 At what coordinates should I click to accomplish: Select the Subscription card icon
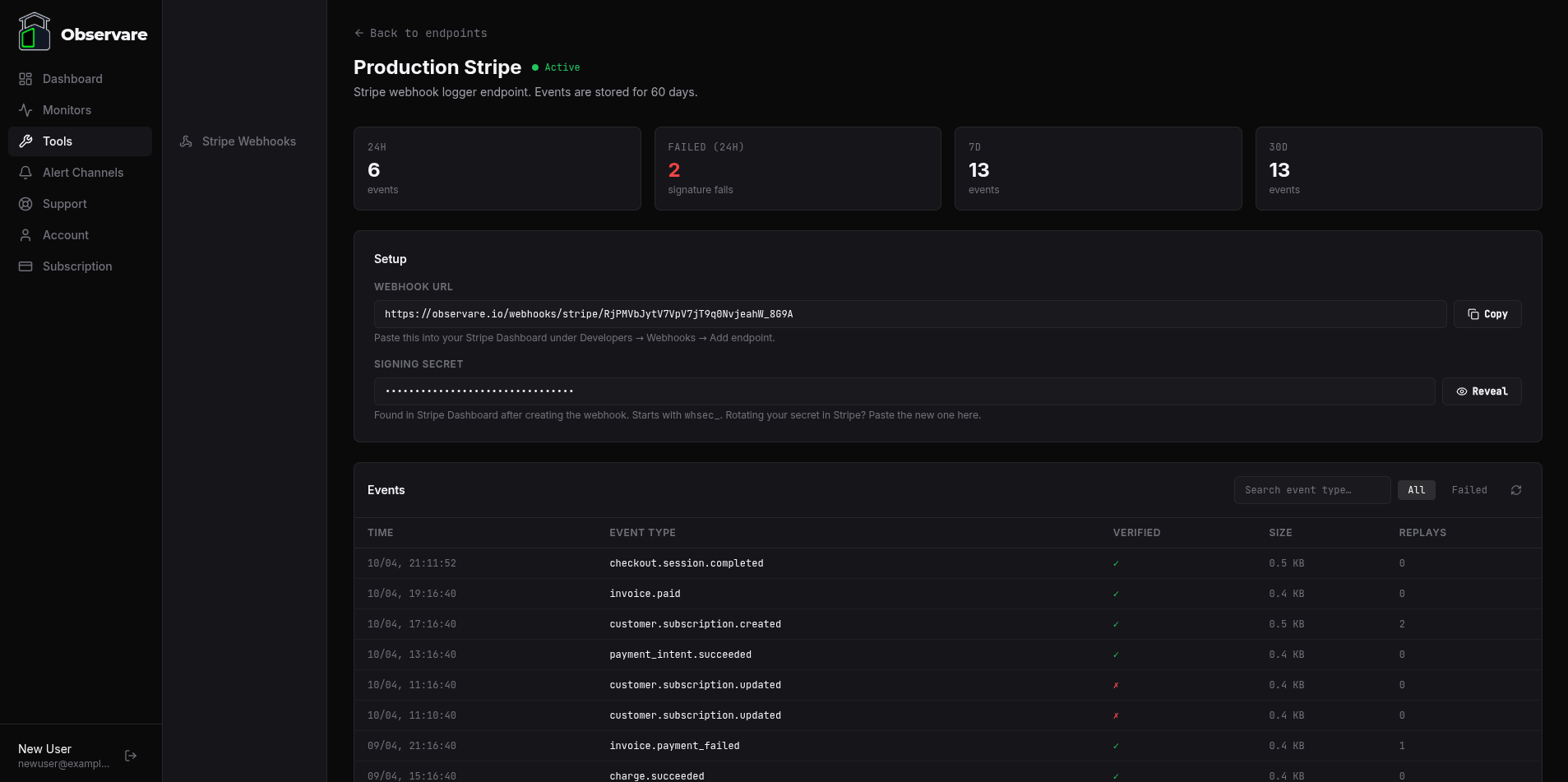(25, 266)
